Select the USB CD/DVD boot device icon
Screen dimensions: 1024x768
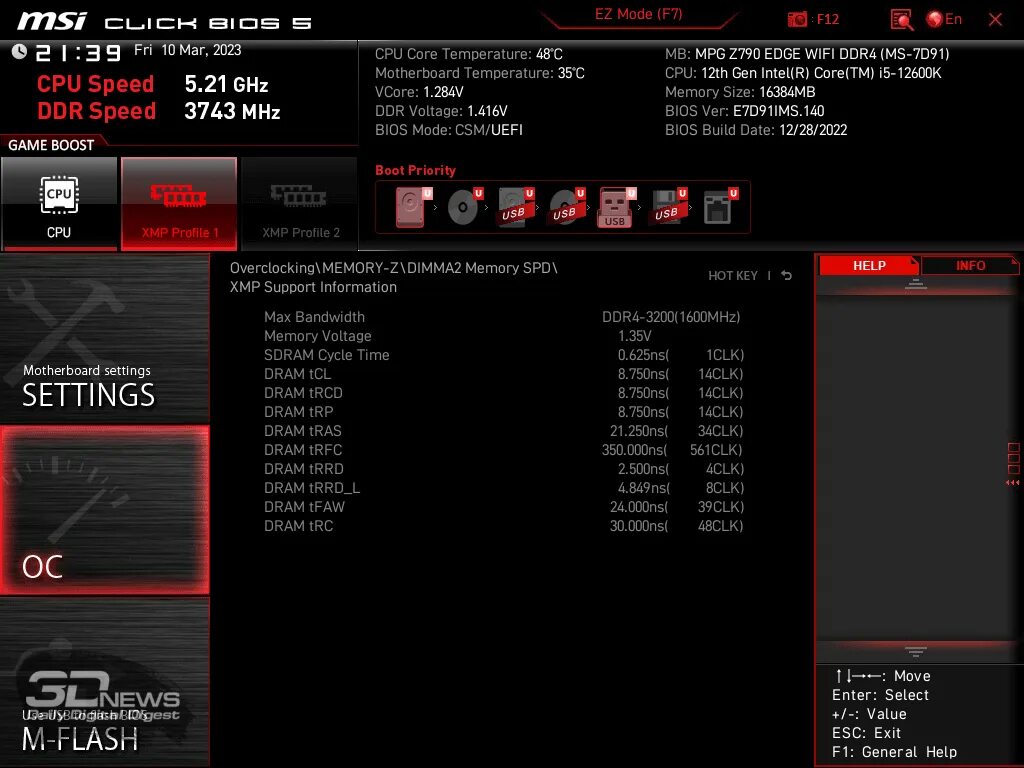click(x=566, y=207)
